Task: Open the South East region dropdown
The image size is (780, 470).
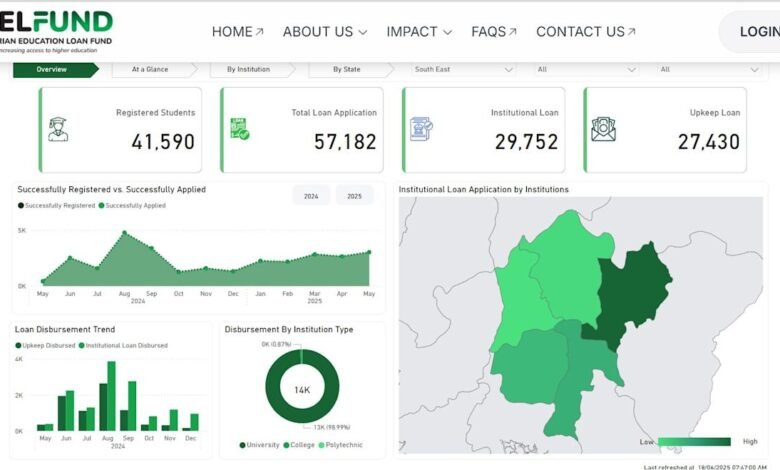Action: (x=464, y=70)
